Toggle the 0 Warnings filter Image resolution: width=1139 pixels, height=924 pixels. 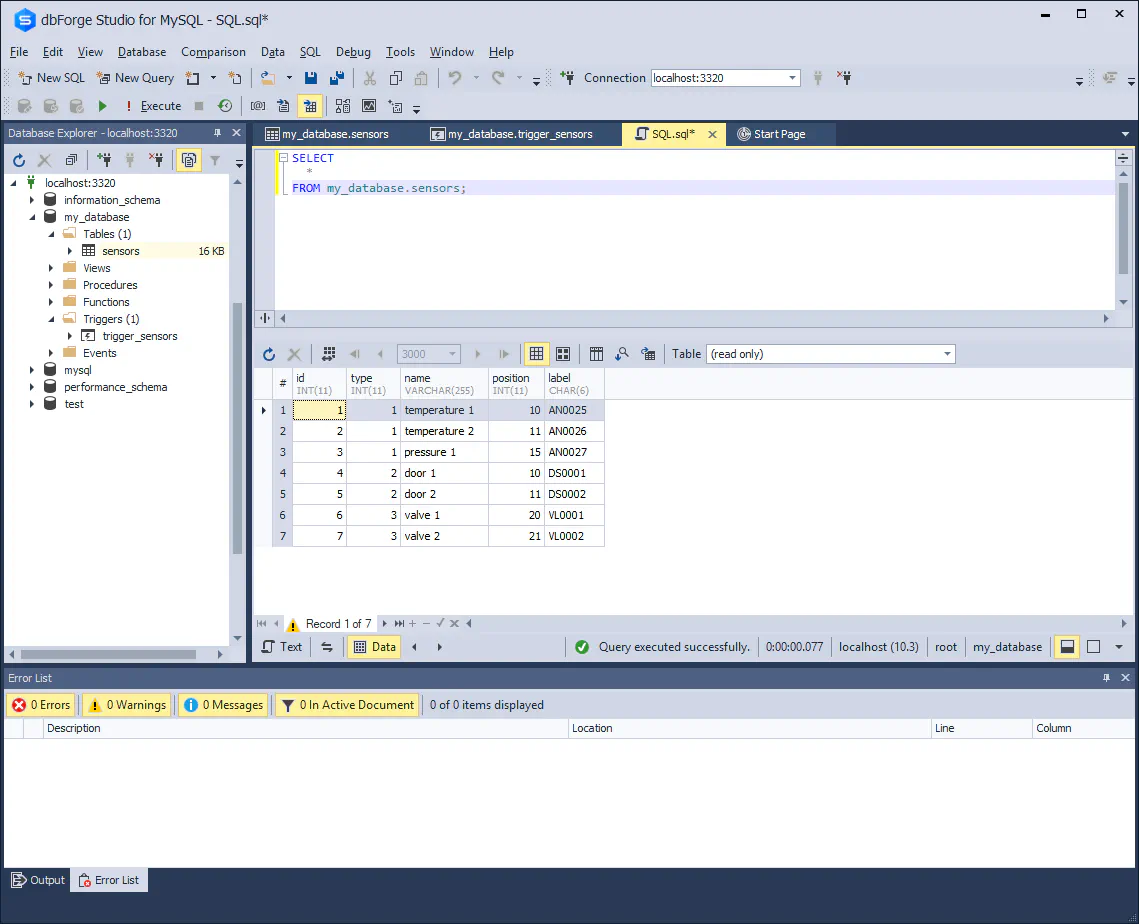(x=127, y=705)
